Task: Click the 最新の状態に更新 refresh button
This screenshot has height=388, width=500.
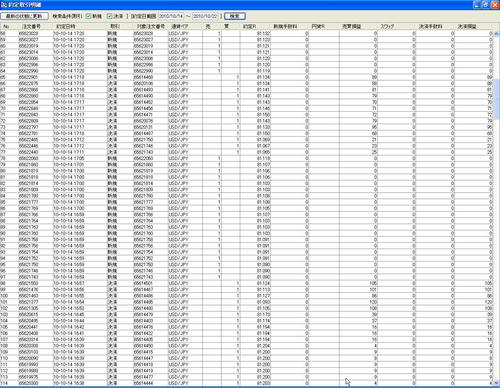Action: (x=25, y=16)
